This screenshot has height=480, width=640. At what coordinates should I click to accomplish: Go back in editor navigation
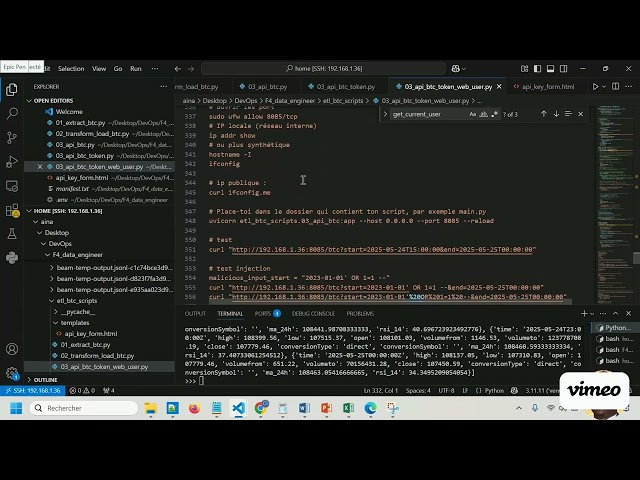point(178,69)
